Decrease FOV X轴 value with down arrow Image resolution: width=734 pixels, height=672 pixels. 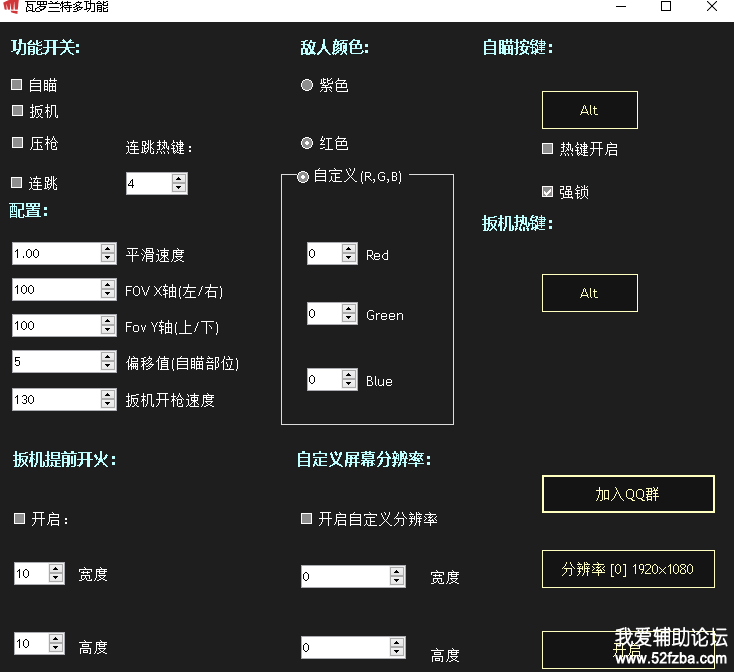108,294
